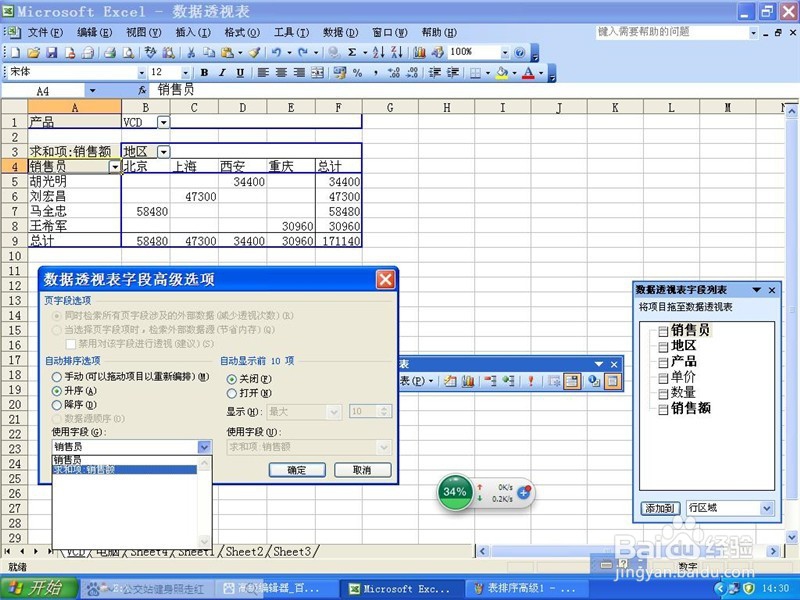800x600 pixels.
Task: Select the AutoSum Σ toolbar icon
Action: click(350, 51)
